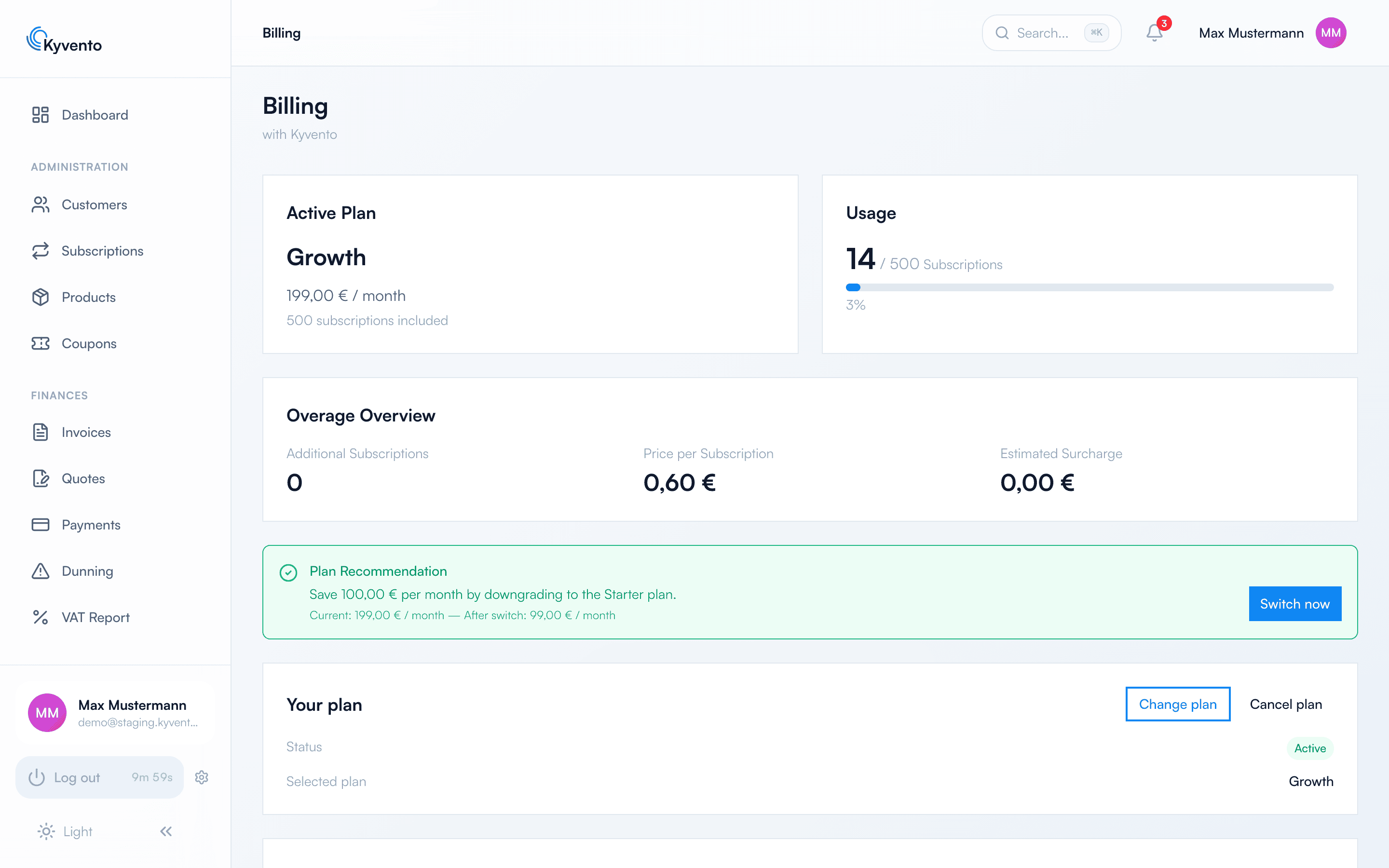Click the Log out power icon

coord(37,777)
